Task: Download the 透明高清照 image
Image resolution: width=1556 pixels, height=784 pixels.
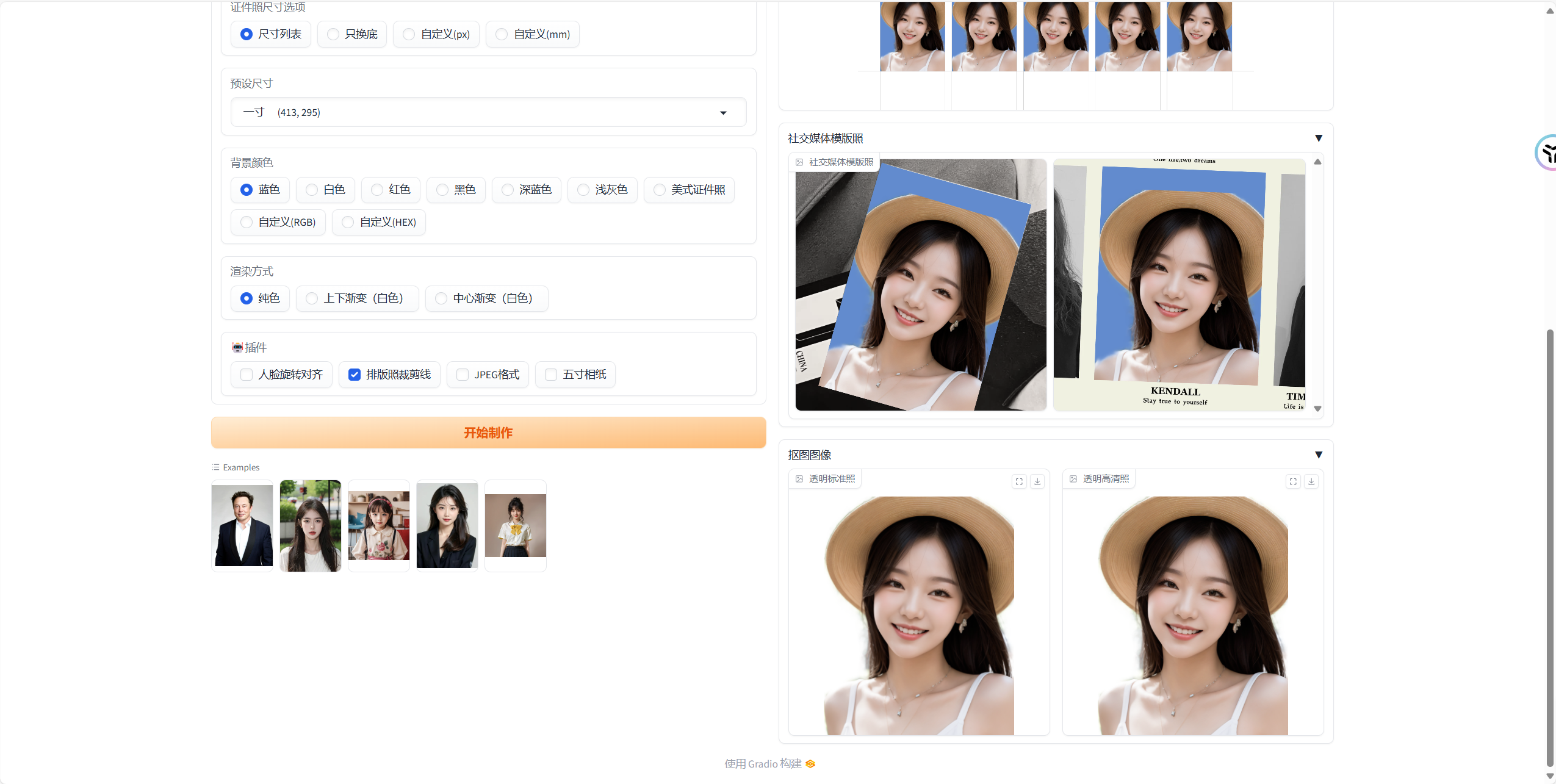Action: (x=1311, y=481)
